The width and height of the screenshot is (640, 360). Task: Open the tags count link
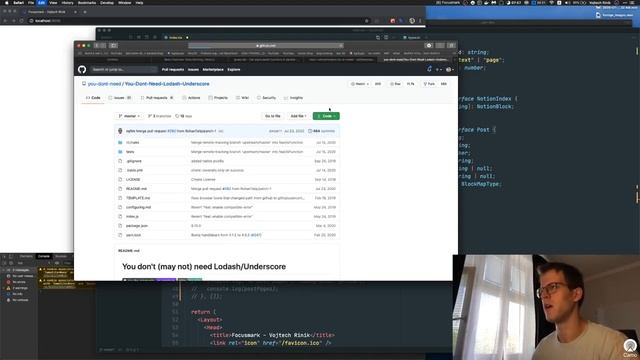point(184,116)
